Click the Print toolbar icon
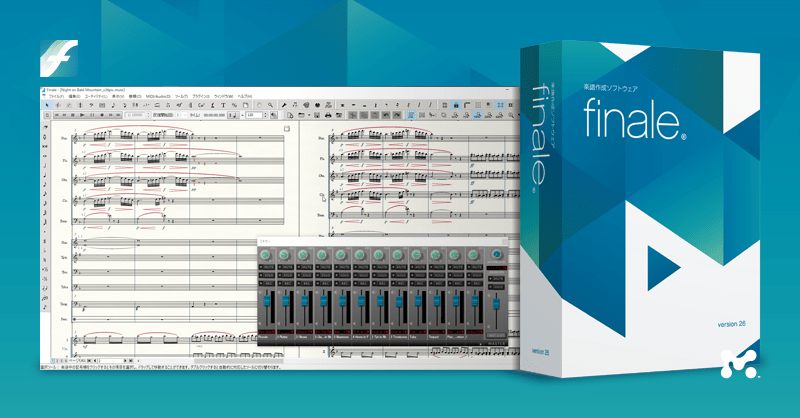Screen dimensions: 800x418 coord(328,115)
